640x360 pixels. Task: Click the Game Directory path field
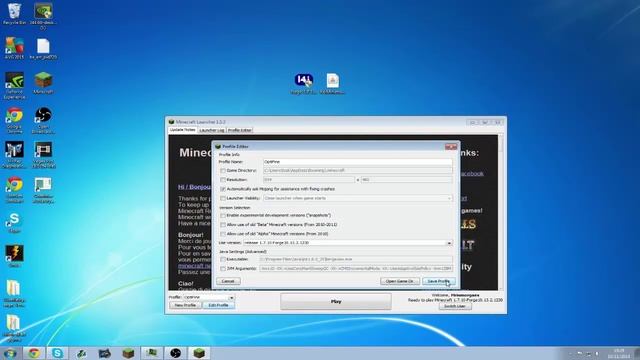coord(358,171)
